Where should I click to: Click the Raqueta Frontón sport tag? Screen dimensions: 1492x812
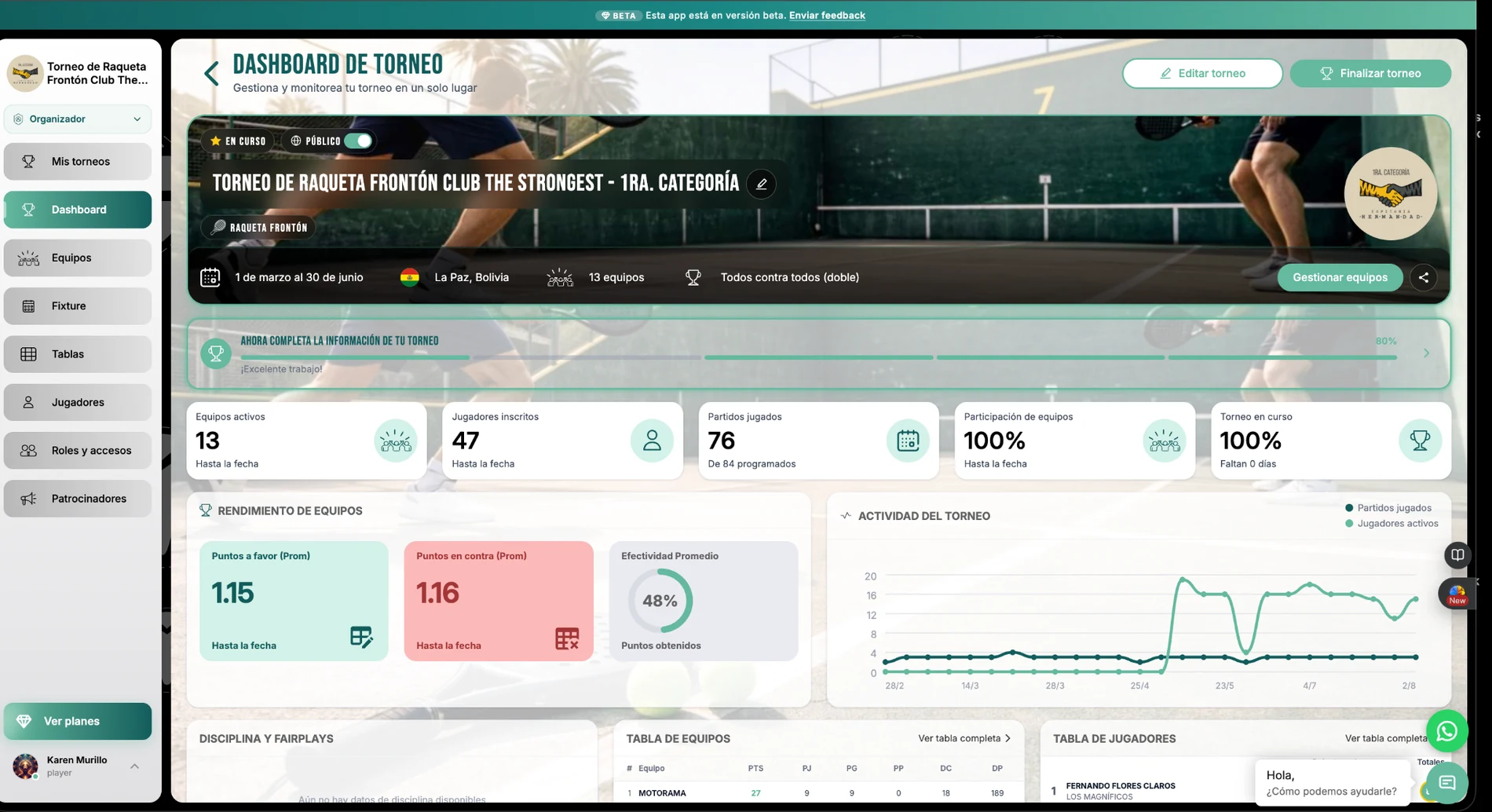coord(258,227)
